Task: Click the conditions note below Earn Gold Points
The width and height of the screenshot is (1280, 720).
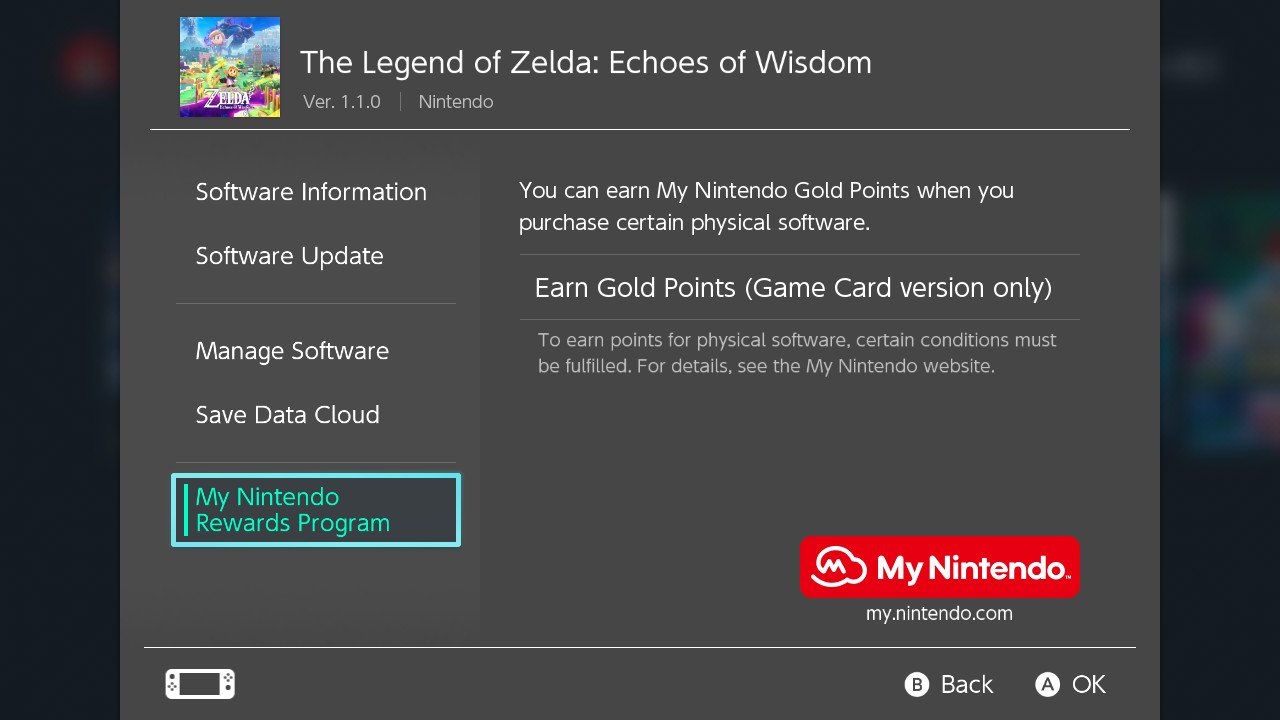Action: coord(797,353)
